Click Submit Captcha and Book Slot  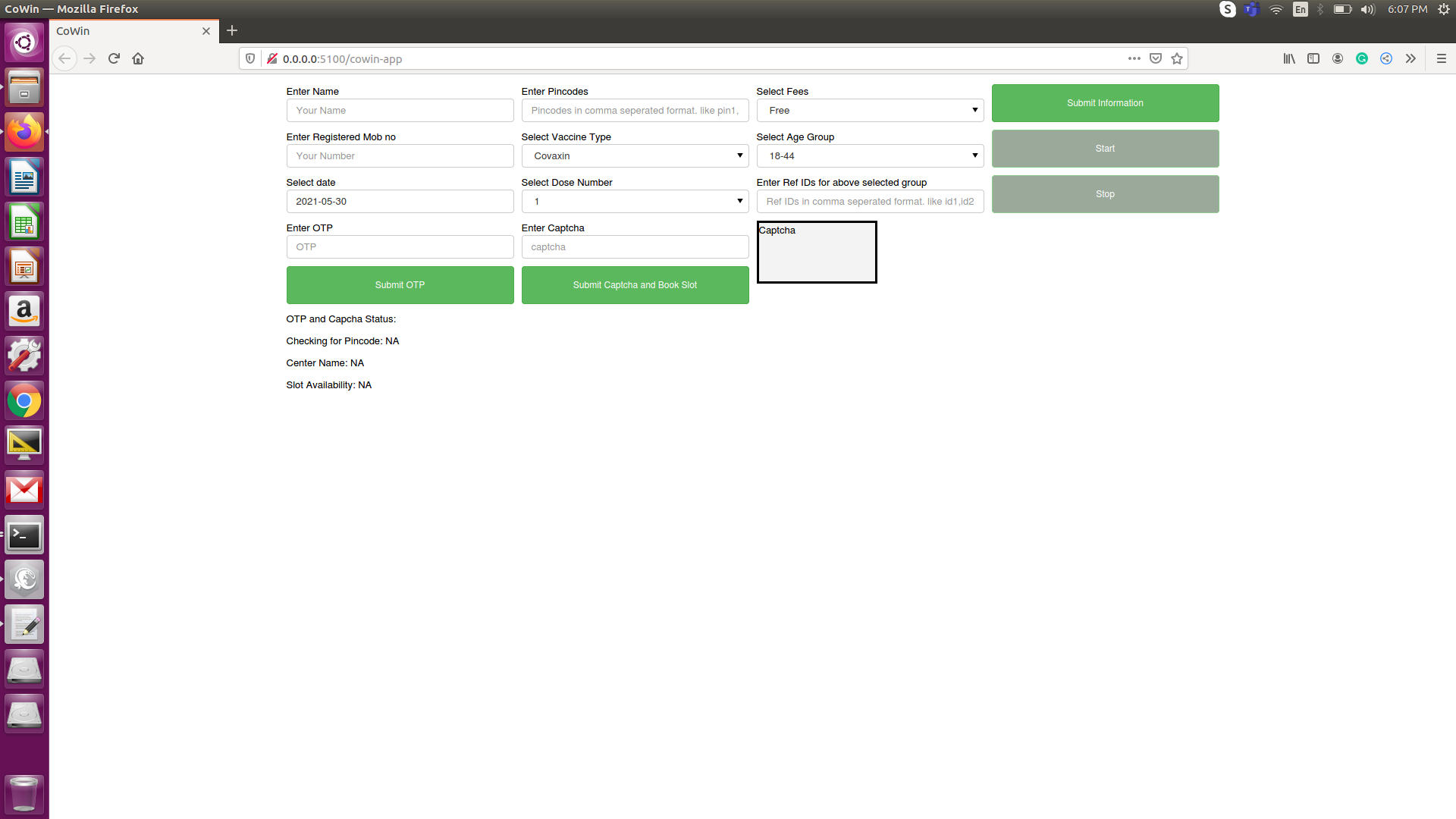[635, 285]
